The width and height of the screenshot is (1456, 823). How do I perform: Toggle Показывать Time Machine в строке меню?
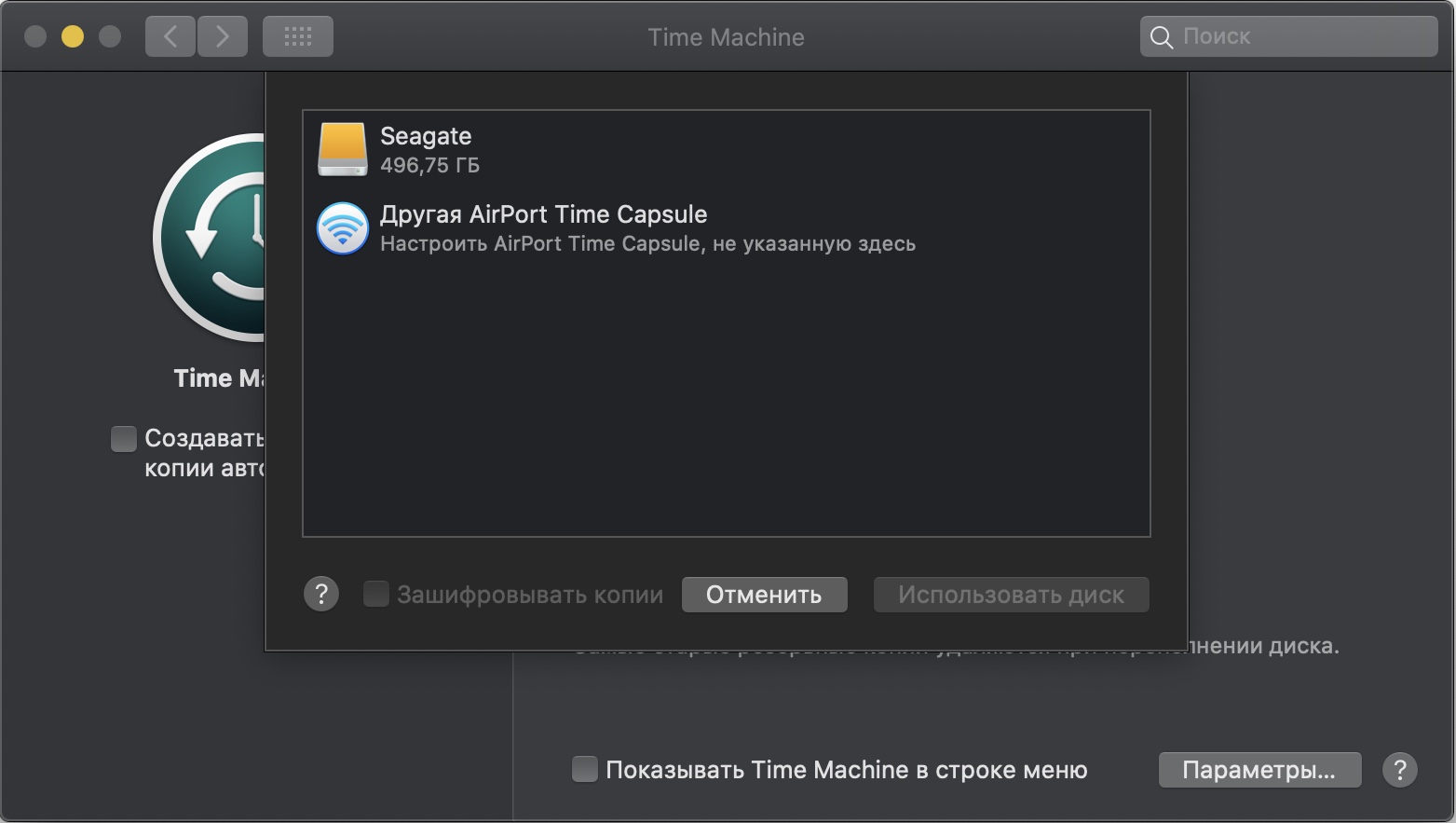(x=585, y=769)
